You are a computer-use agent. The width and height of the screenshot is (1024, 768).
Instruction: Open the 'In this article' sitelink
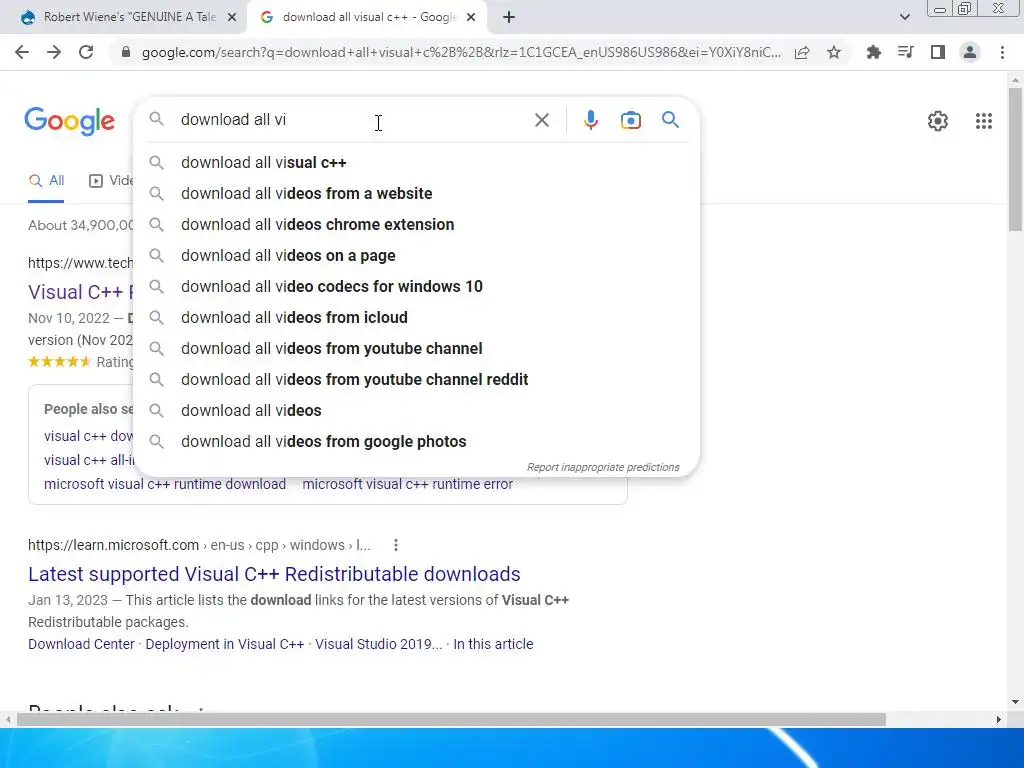tap(493, 644)
